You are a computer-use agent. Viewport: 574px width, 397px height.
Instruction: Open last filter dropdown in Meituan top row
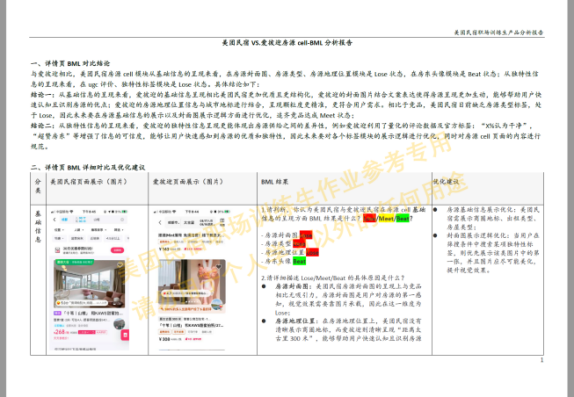click(x=118, y=230)
